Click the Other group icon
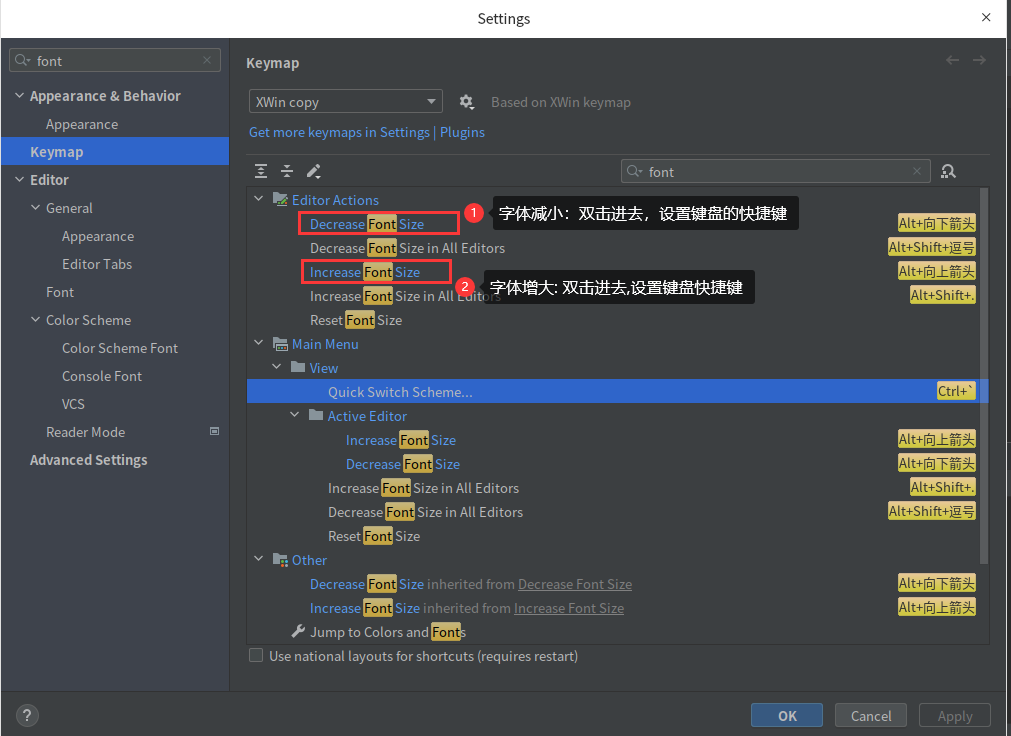Image resolution: width=1011 pixels, height=736 pixels. 280,559
